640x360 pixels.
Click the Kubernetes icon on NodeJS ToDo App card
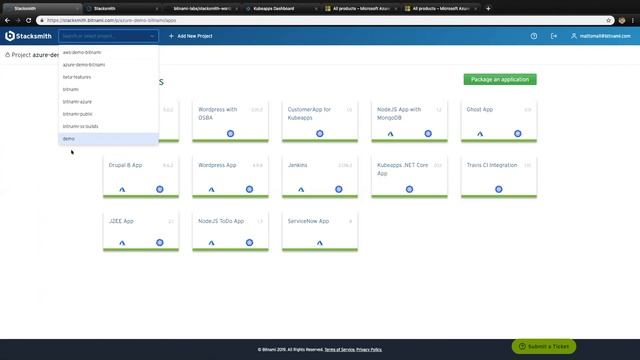point(249,242)
